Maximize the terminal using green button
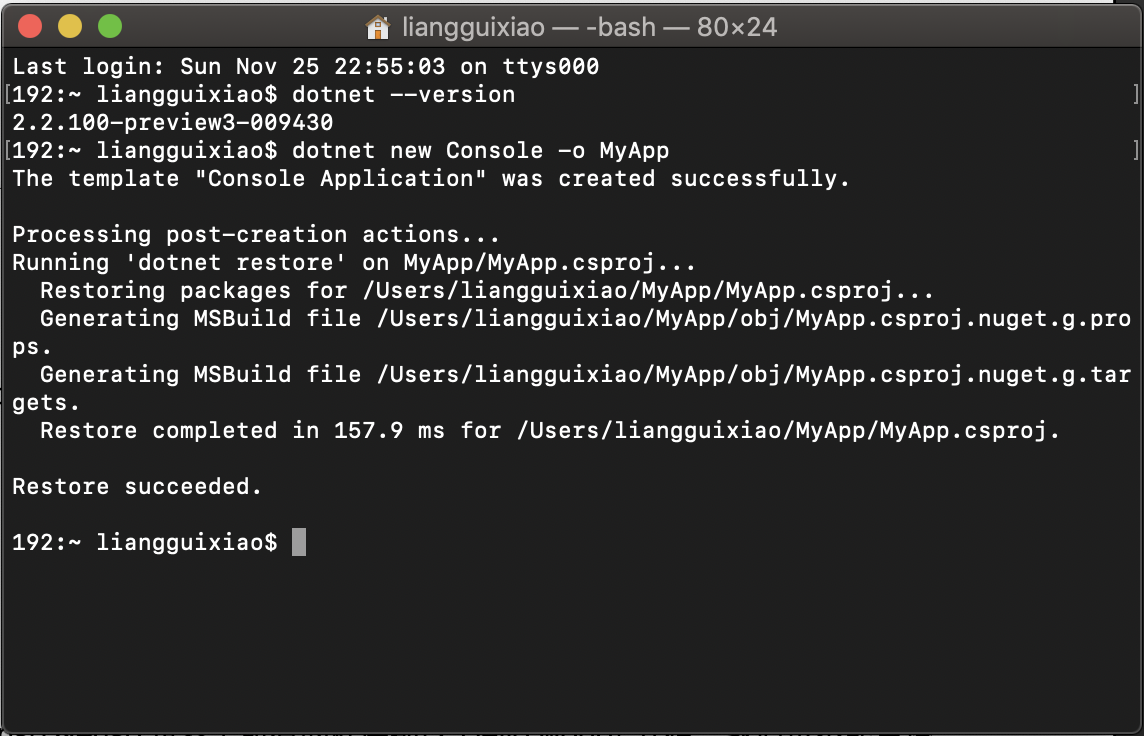Viewport: 1144px width, 736px height. pyautogui.click(x=110, y=26)
